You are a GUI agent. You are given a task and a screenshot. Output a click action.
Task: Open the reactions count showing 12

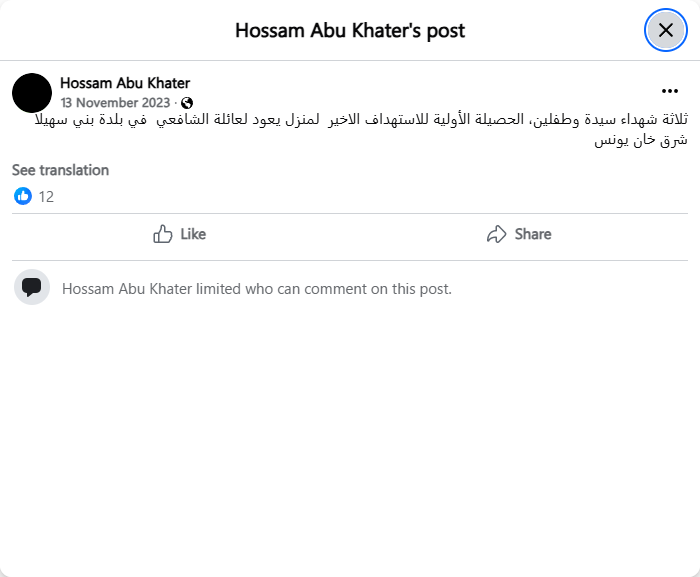(x=46, y=197)
